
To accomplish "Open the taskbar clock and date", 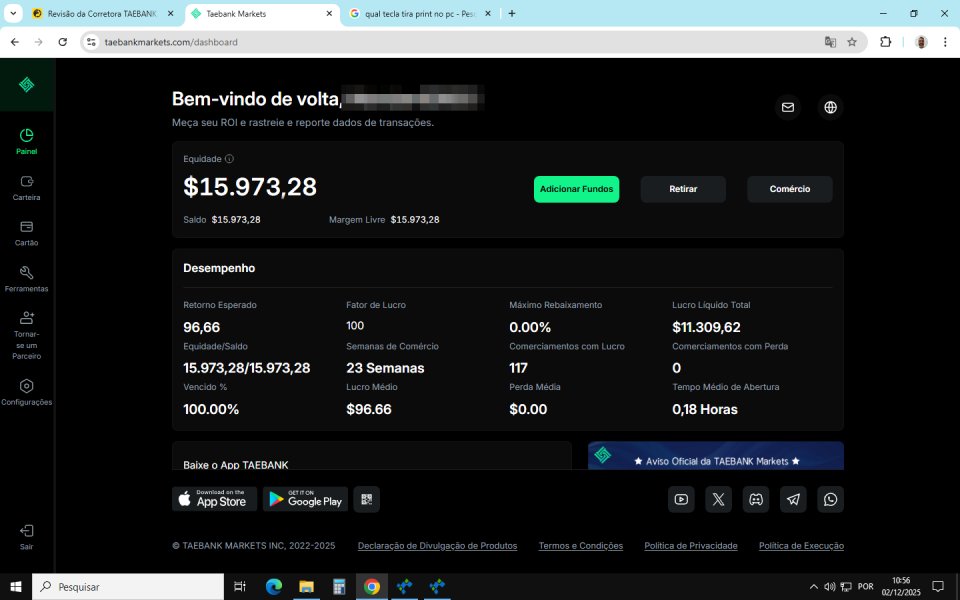I will pyautogui.click(x=901, y=587).
